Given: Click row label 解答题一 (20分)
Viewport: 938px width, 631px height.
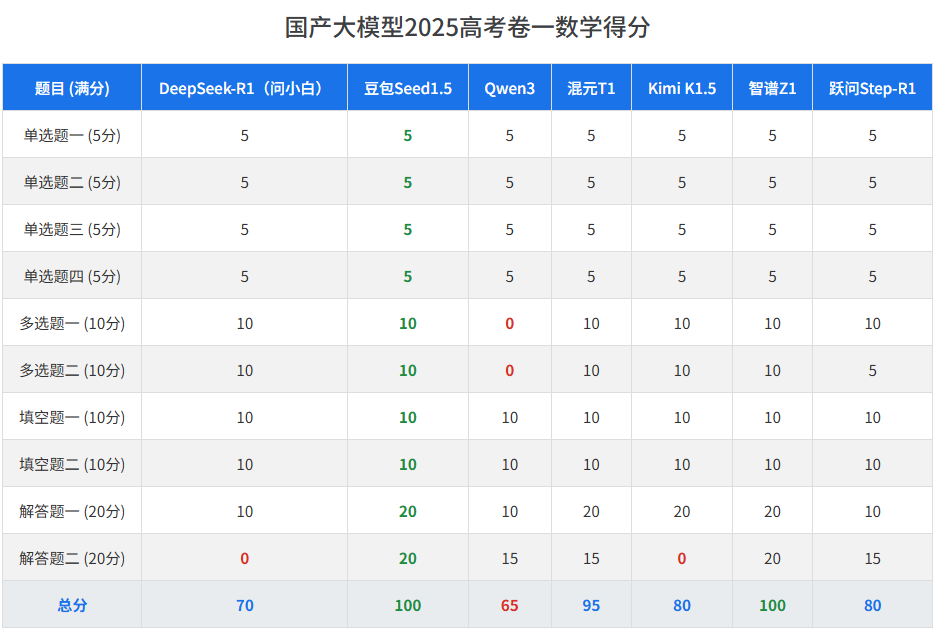Looking at the screenshot, I should coord(72,511).
